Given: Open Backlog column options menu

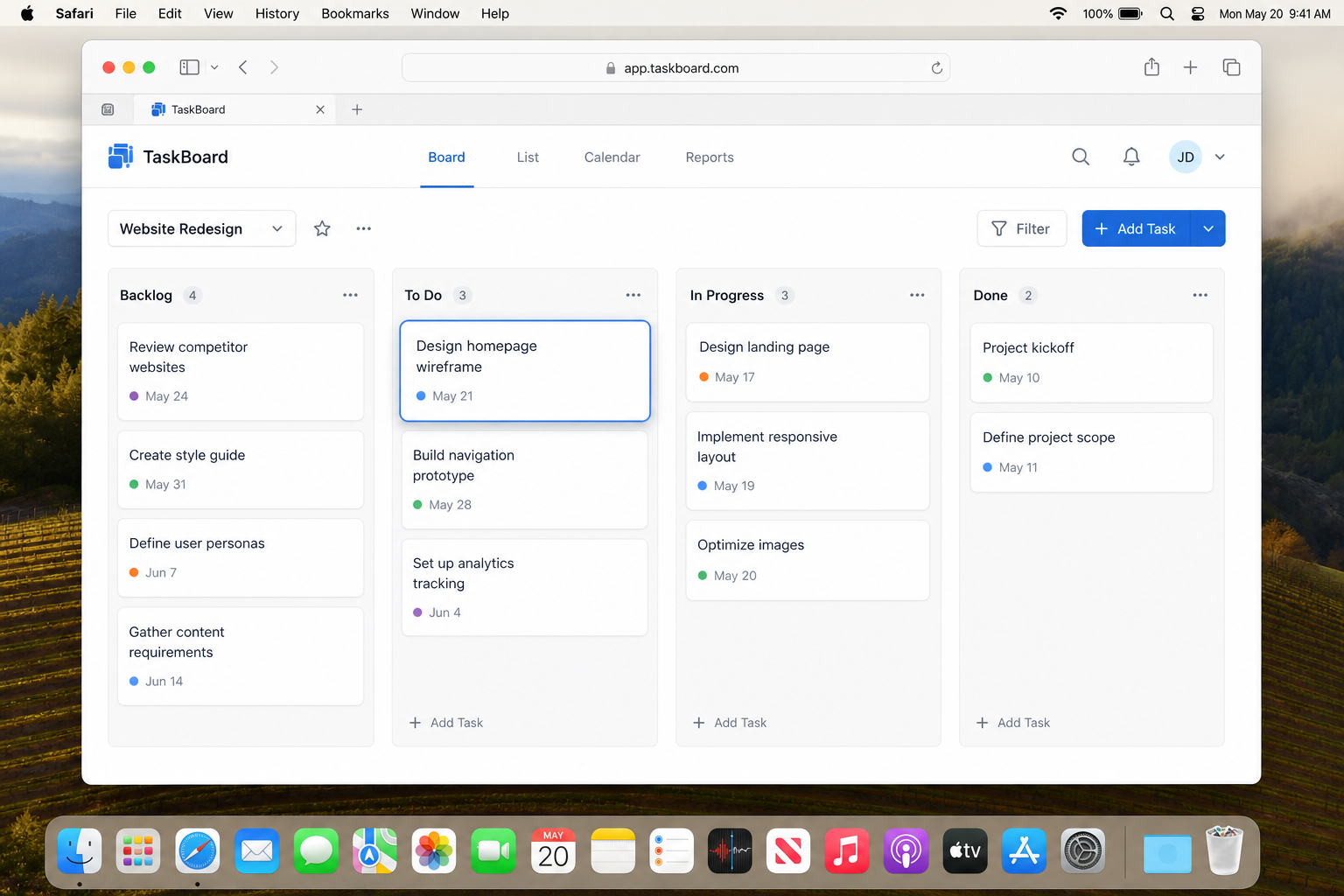Looking at the screenshot, I should [x=350, y=295].
